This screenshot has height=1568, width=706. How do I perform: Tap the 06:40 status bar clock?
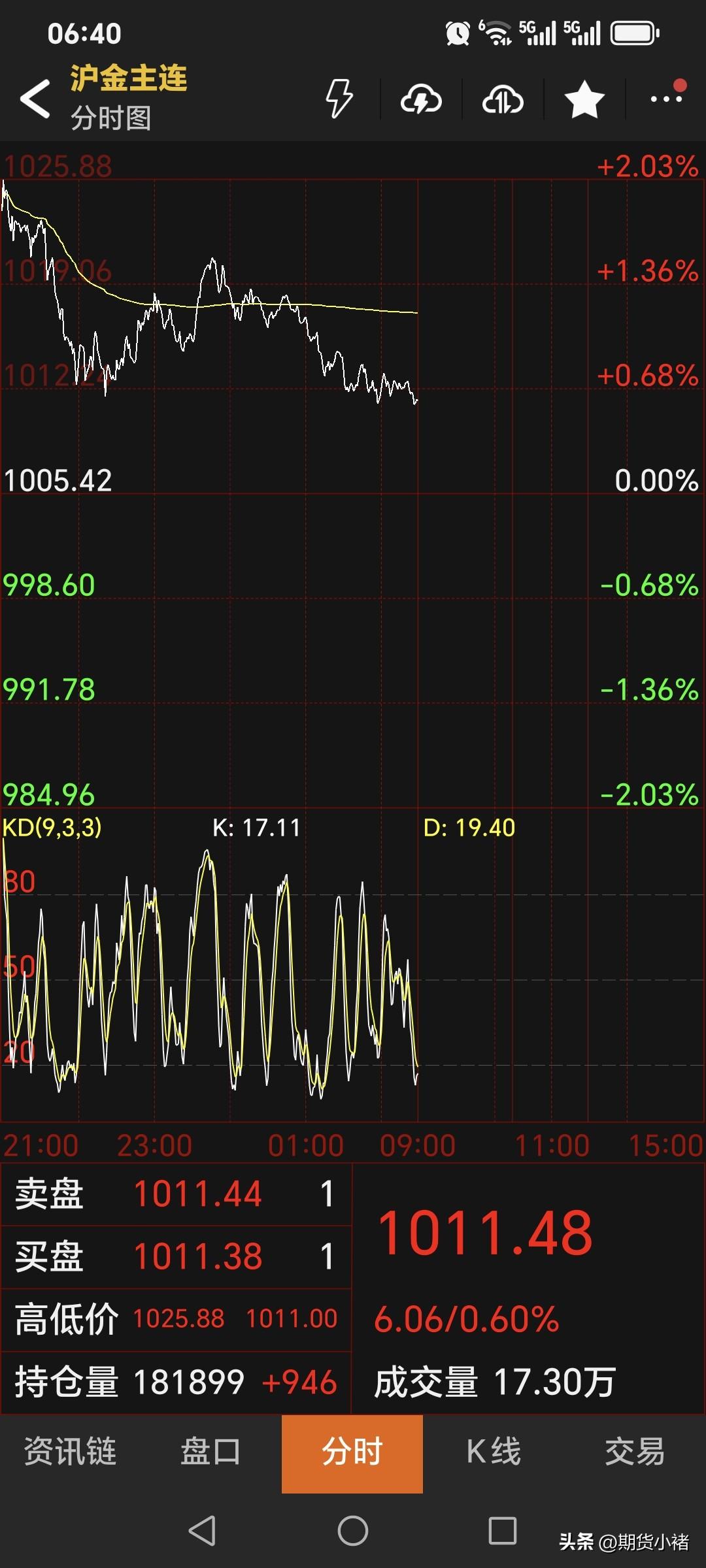pyautogui.click(x=84, y=34)
